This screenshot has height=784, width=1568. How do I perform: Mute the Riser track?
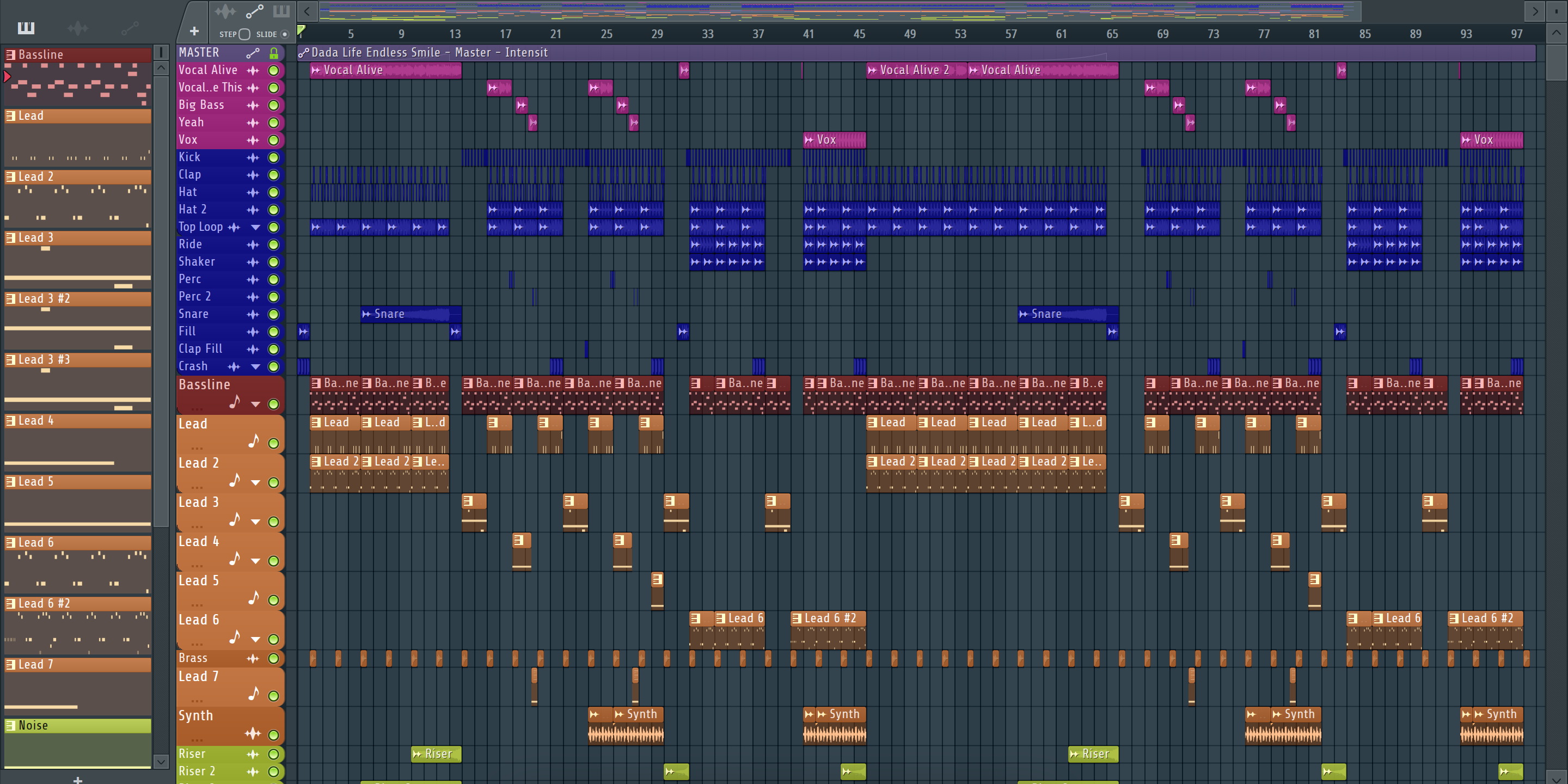(274, 754)
